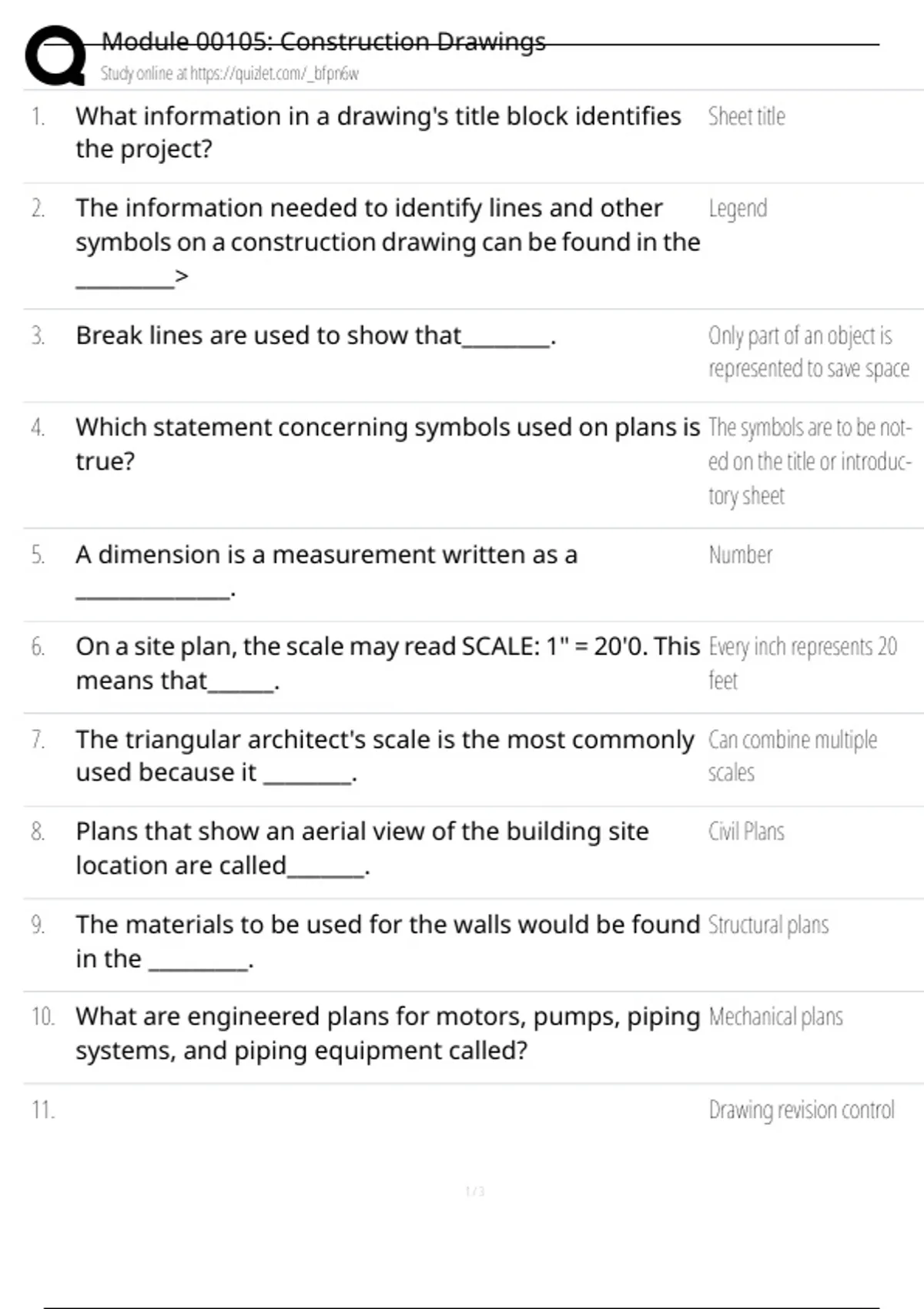Click the "Legend" answer text
The height and width of the screenshot is (1309, 924).
[x=738, y=209]
